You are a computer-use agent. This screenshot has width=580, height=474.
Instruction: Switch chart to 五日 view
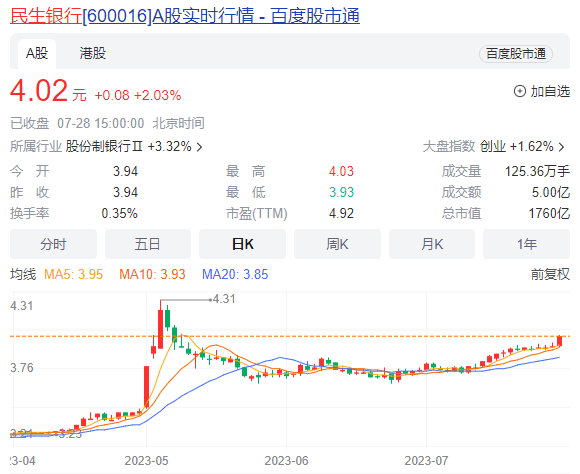pos(148,244)
